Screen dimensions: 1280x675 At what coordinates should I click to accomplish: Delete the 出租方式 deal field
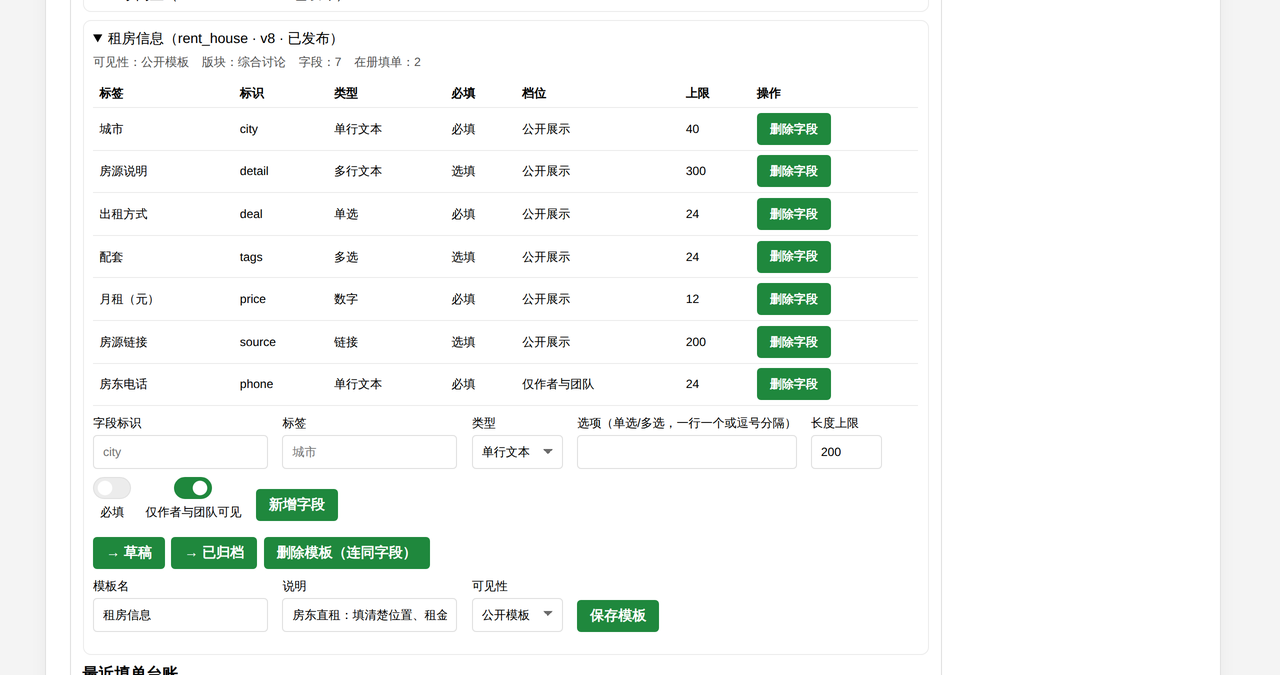tap(793, 214)
